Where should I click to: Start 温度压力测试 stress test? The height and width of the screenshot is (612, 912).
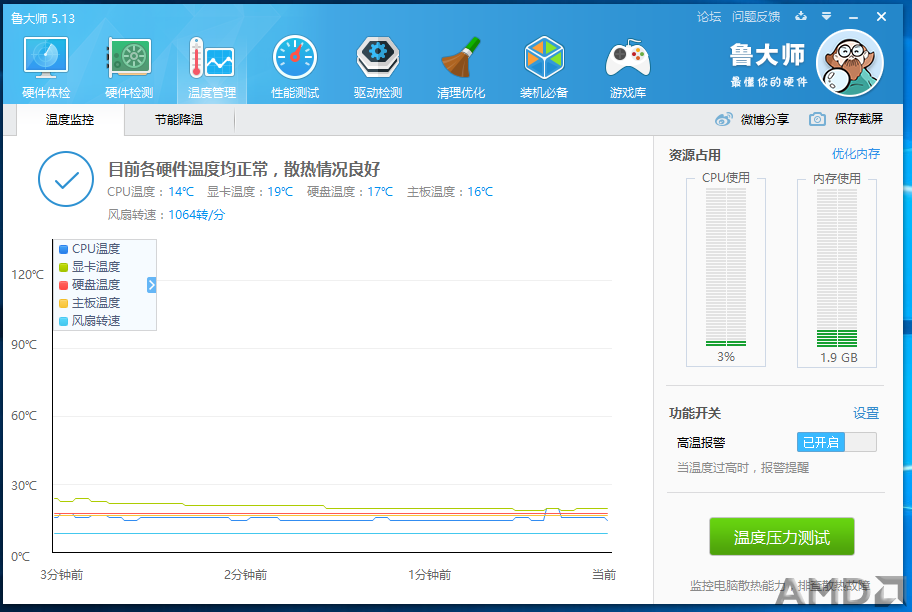click(782, 536)
